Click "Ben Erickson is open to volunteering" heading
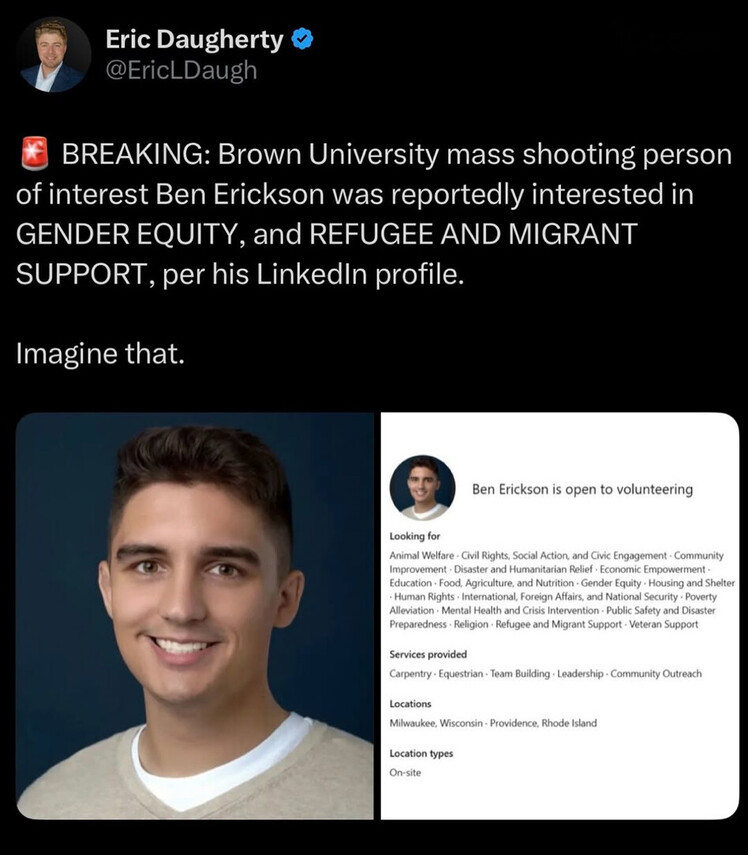Screen dimensions: 748x855 tap(582, 490)
